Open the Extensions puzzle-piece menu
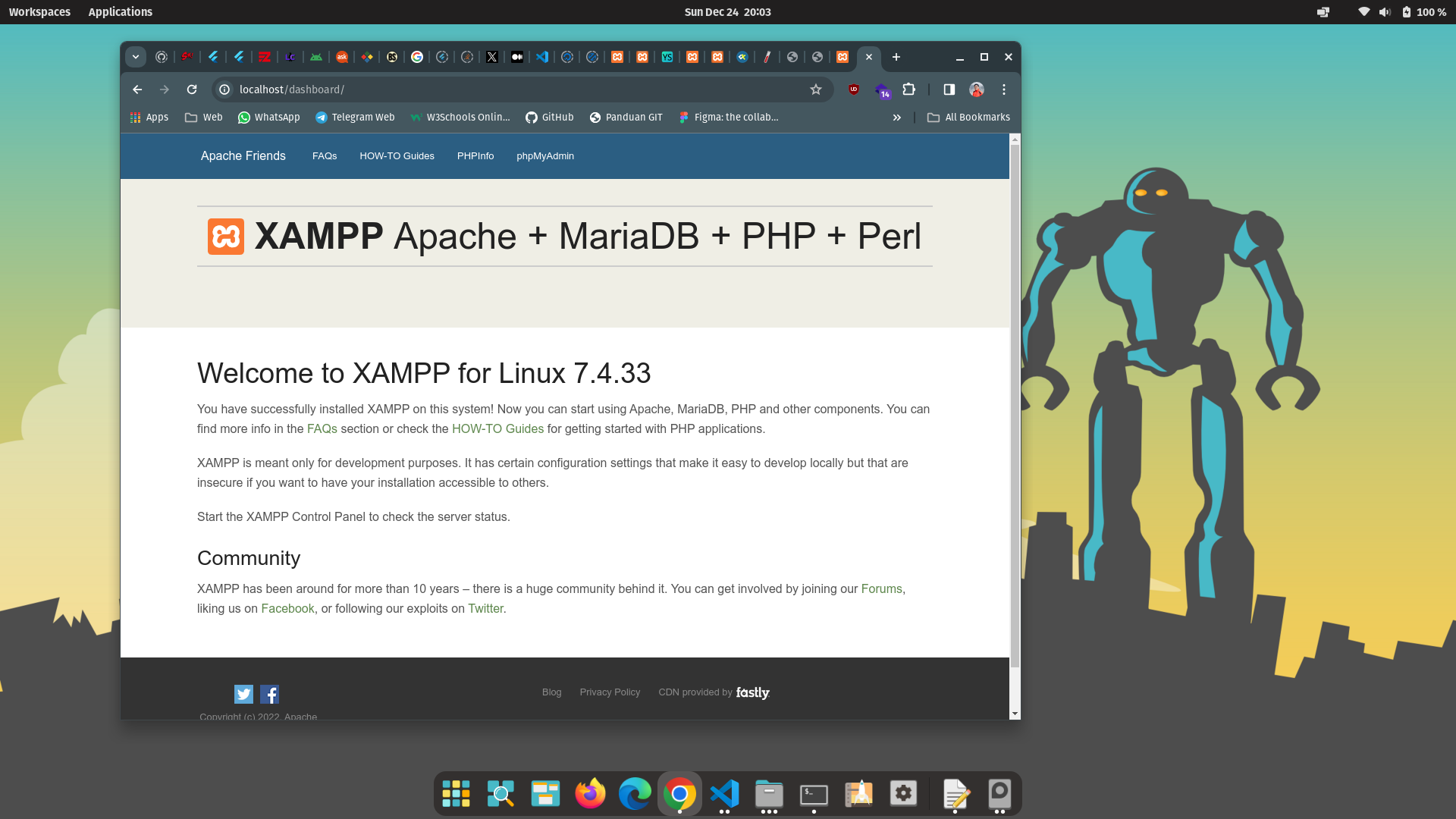 (x=908, y=89)
